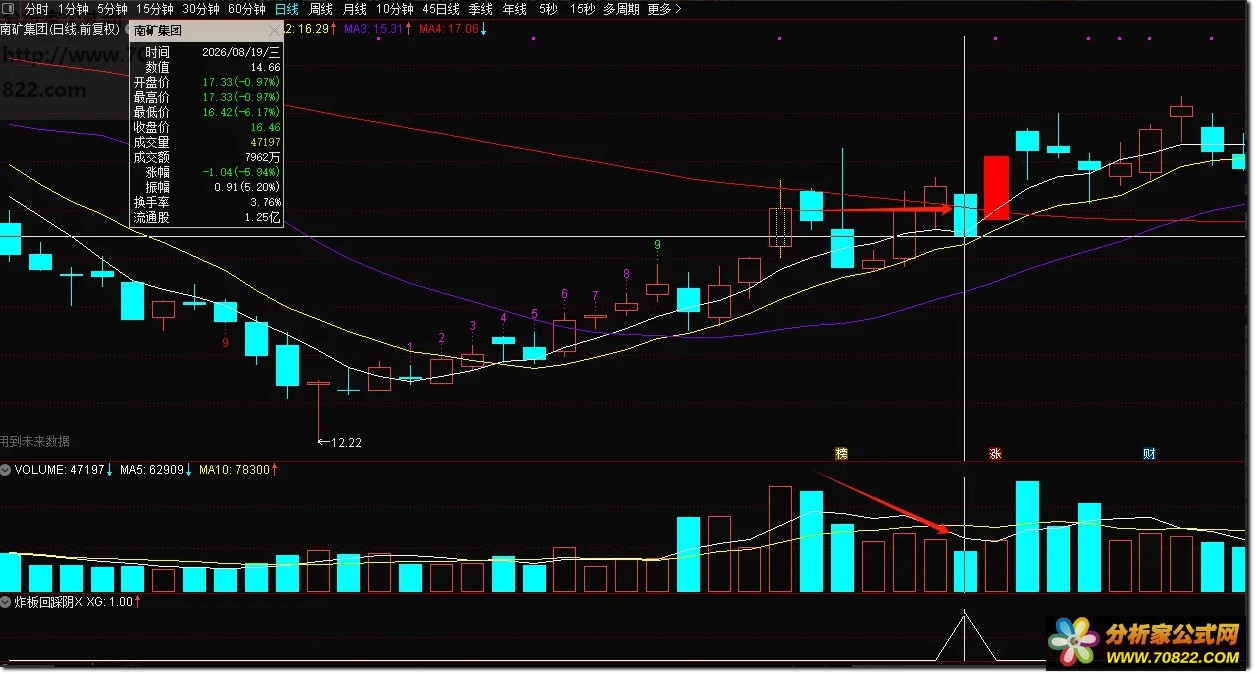Viewport: 1256px width, 674px height.
Task: Click the VOLUME panel settings icon
Action: click(6, 469)
